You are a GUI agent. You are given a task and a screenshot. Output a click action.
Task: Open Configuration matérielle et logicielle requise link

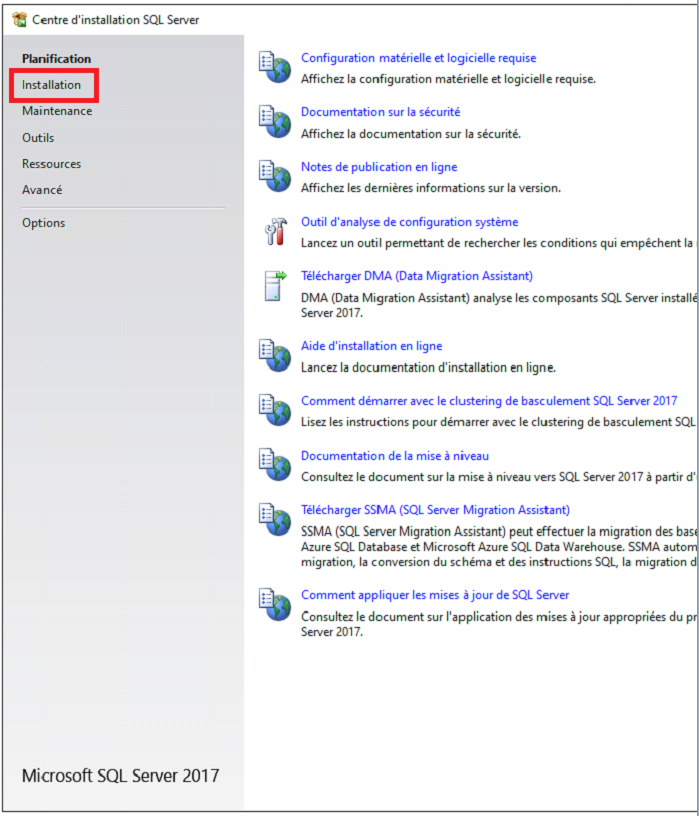coord(418,58)
